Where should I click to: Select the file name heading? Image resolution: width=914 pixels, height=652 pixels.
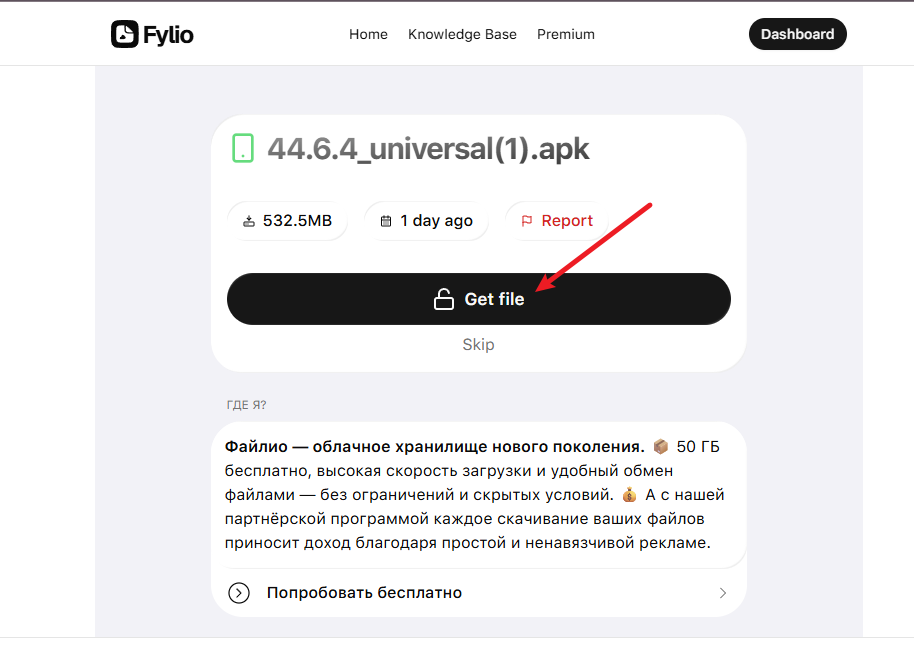(428, 148)
